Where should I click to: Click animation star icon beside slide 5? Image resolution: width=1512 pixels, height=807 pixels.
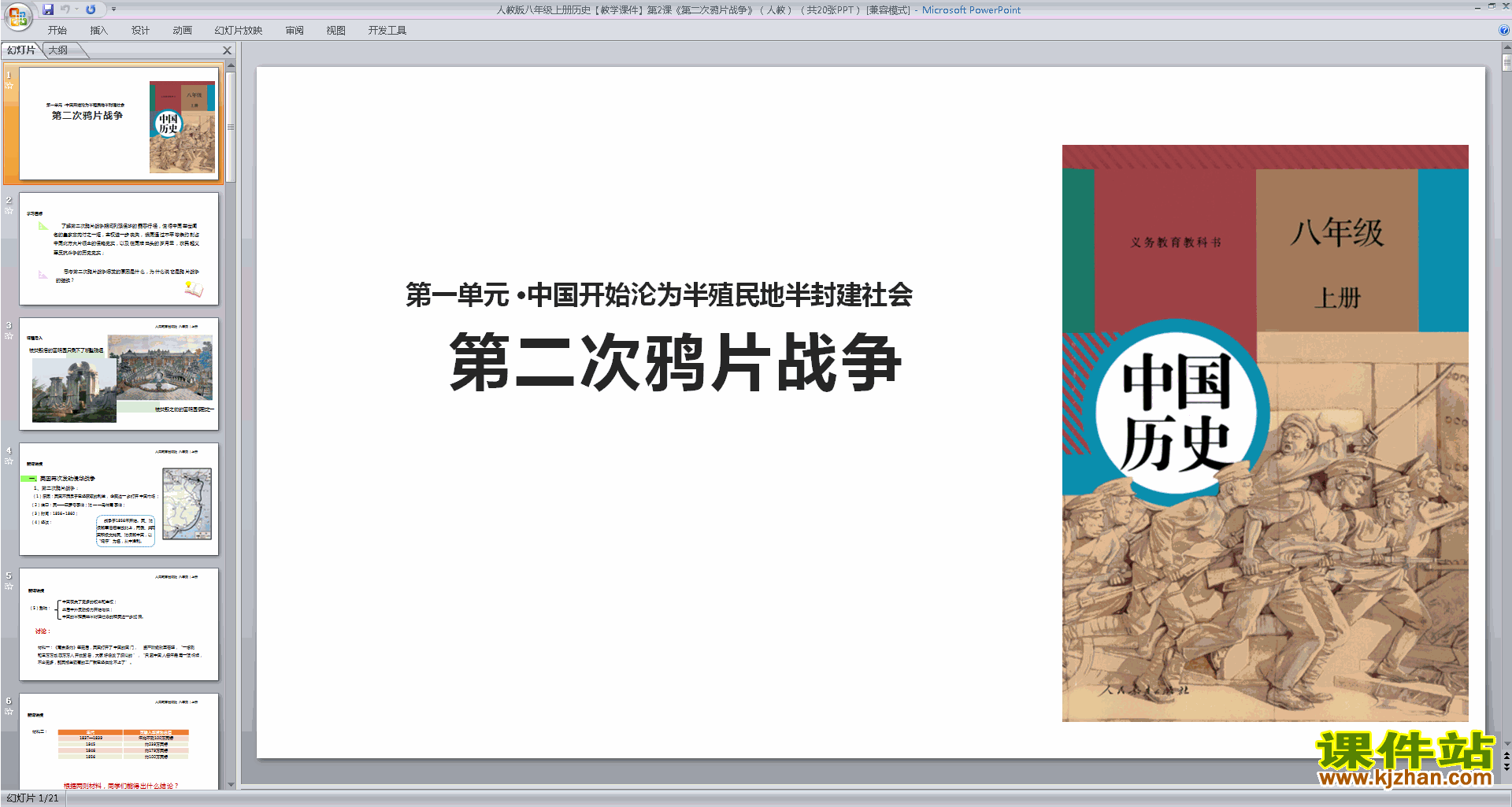coord(9,587)
